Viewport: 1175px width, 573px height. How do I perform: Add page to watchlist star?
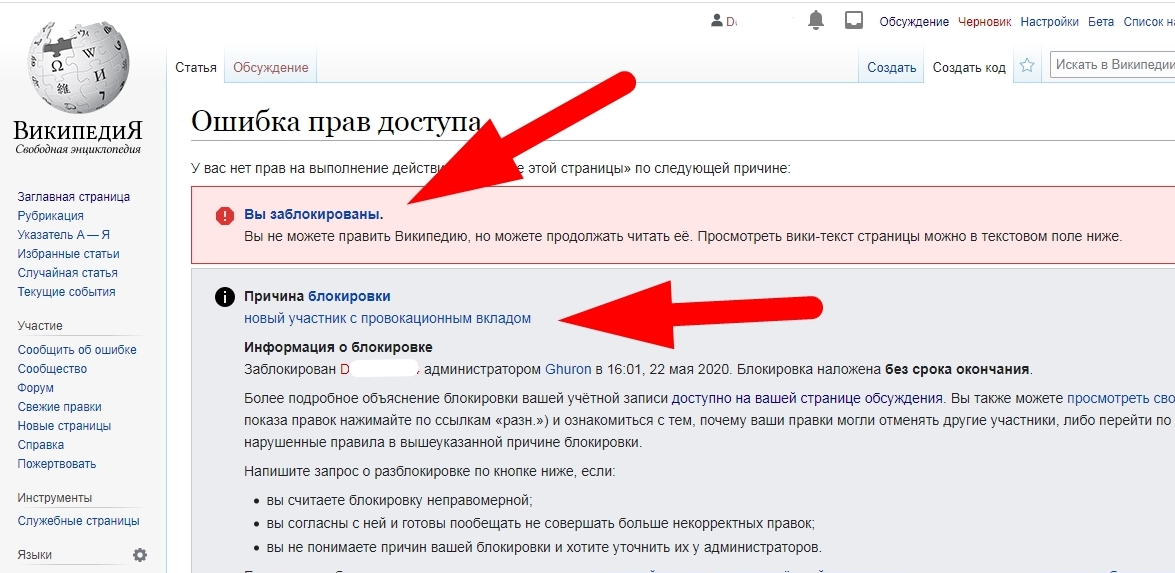[1027, 67]
